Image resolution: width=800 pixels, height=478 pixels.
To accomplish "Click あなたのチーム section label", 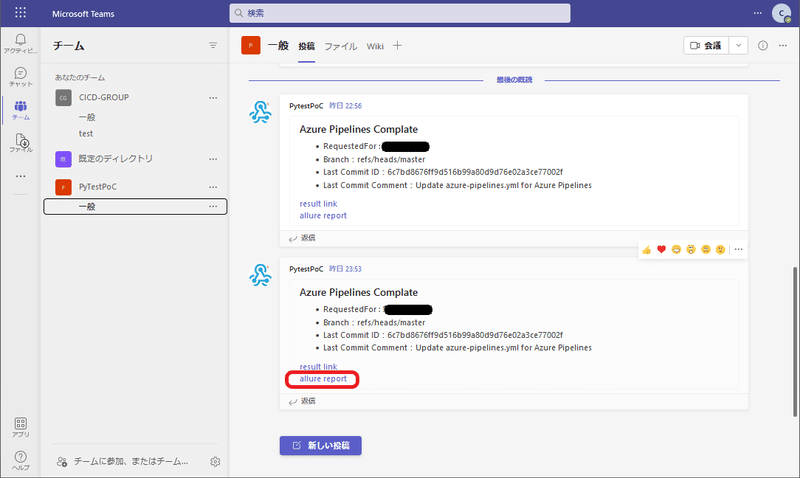I will (80, 78).
